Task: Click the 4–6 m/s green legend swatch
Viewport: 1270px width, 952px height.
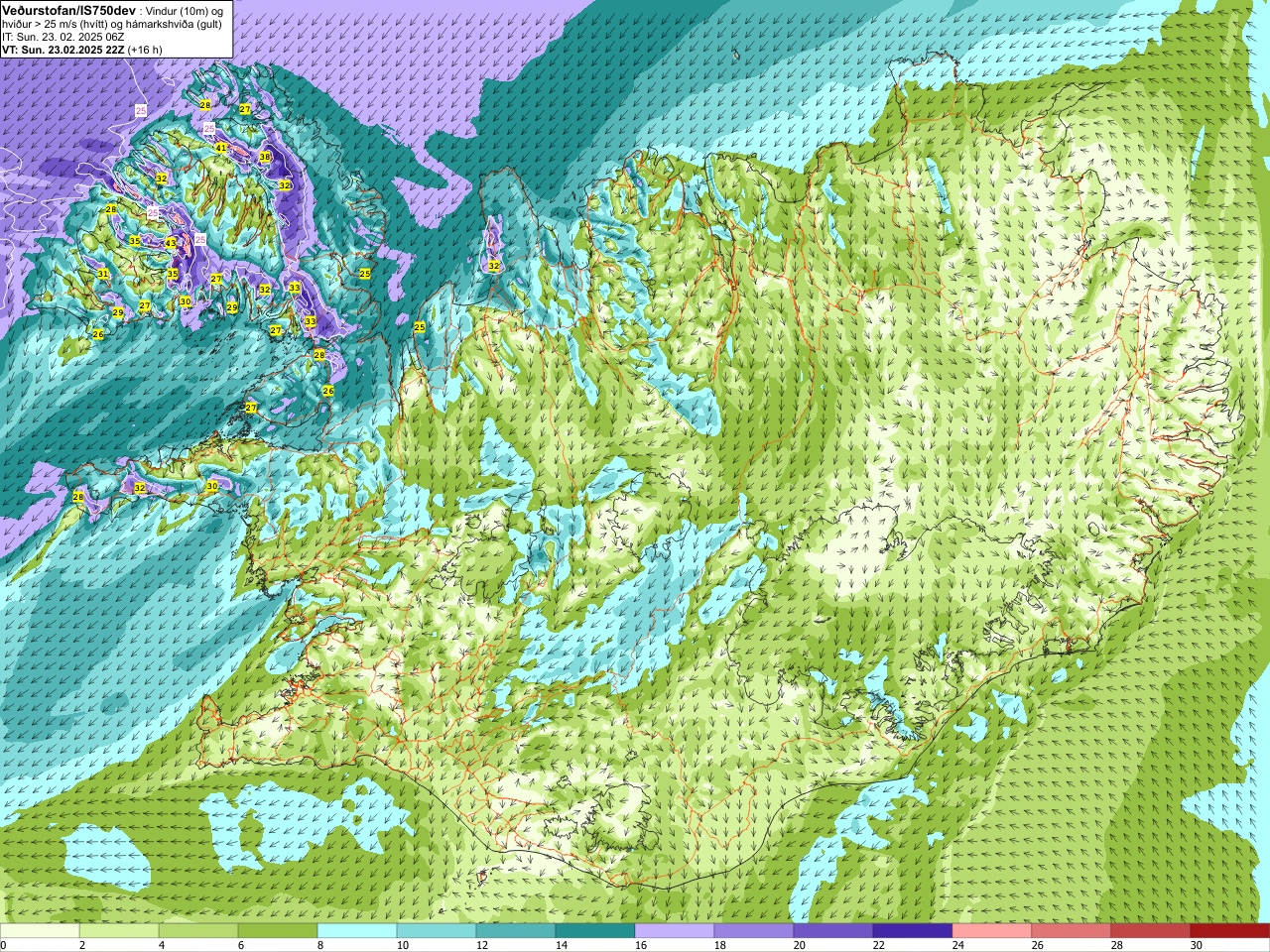Action: 198,931
